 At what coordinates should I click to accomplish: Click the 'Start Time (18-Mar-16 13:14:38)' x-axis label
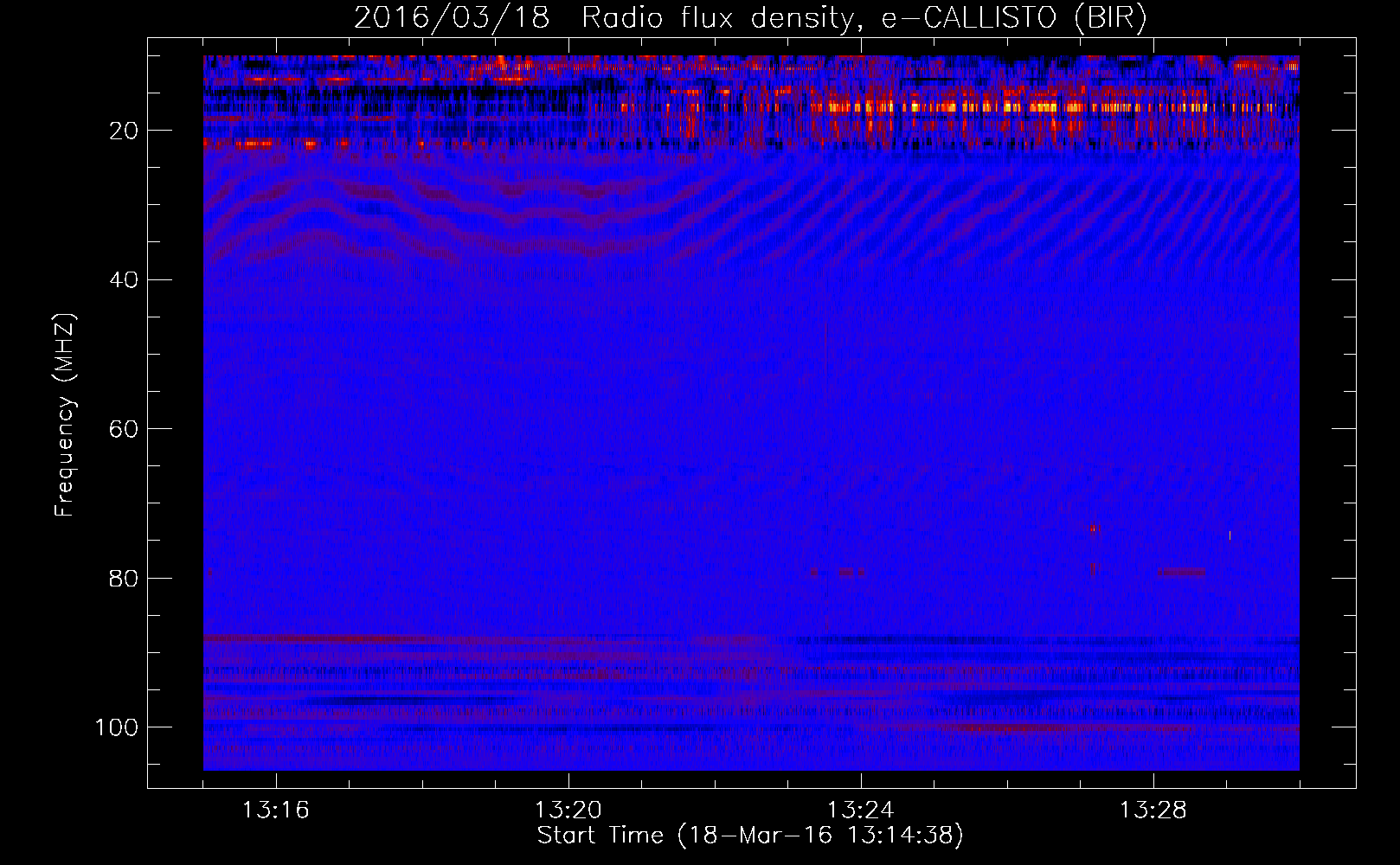point(750,835)
